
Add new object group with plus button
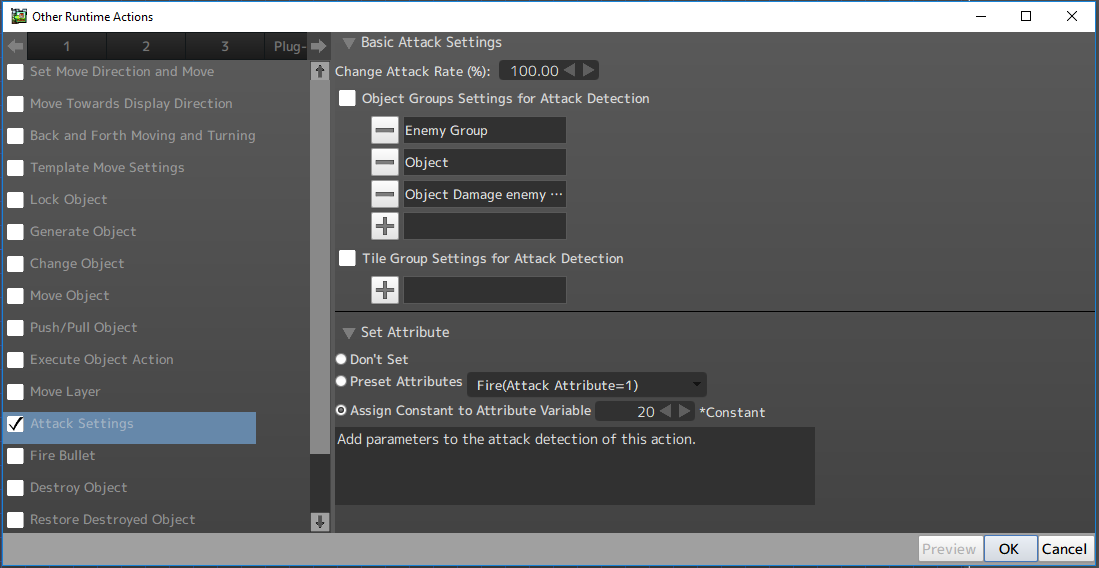point(385,226)
